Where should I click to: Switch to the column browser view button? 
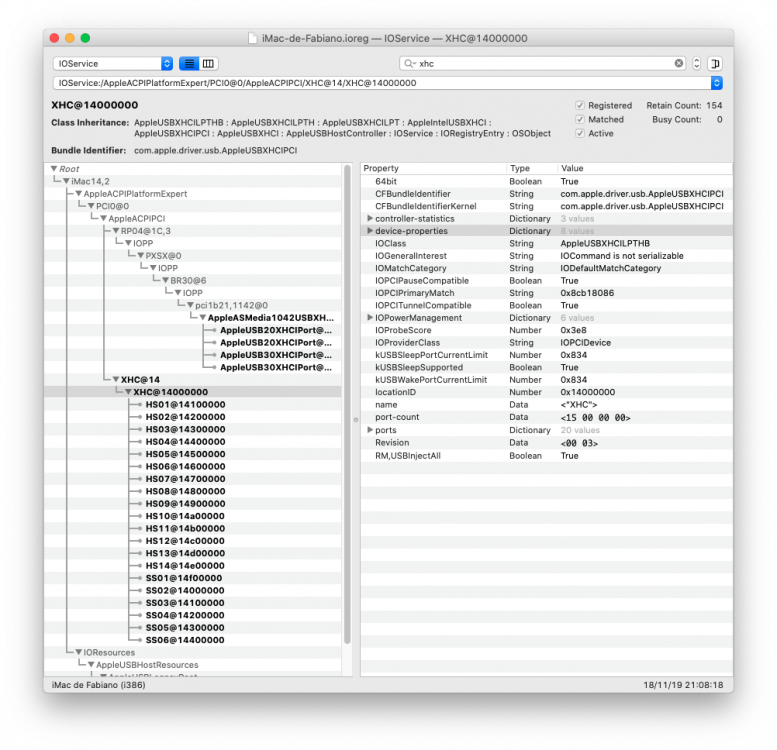[208, 63]
